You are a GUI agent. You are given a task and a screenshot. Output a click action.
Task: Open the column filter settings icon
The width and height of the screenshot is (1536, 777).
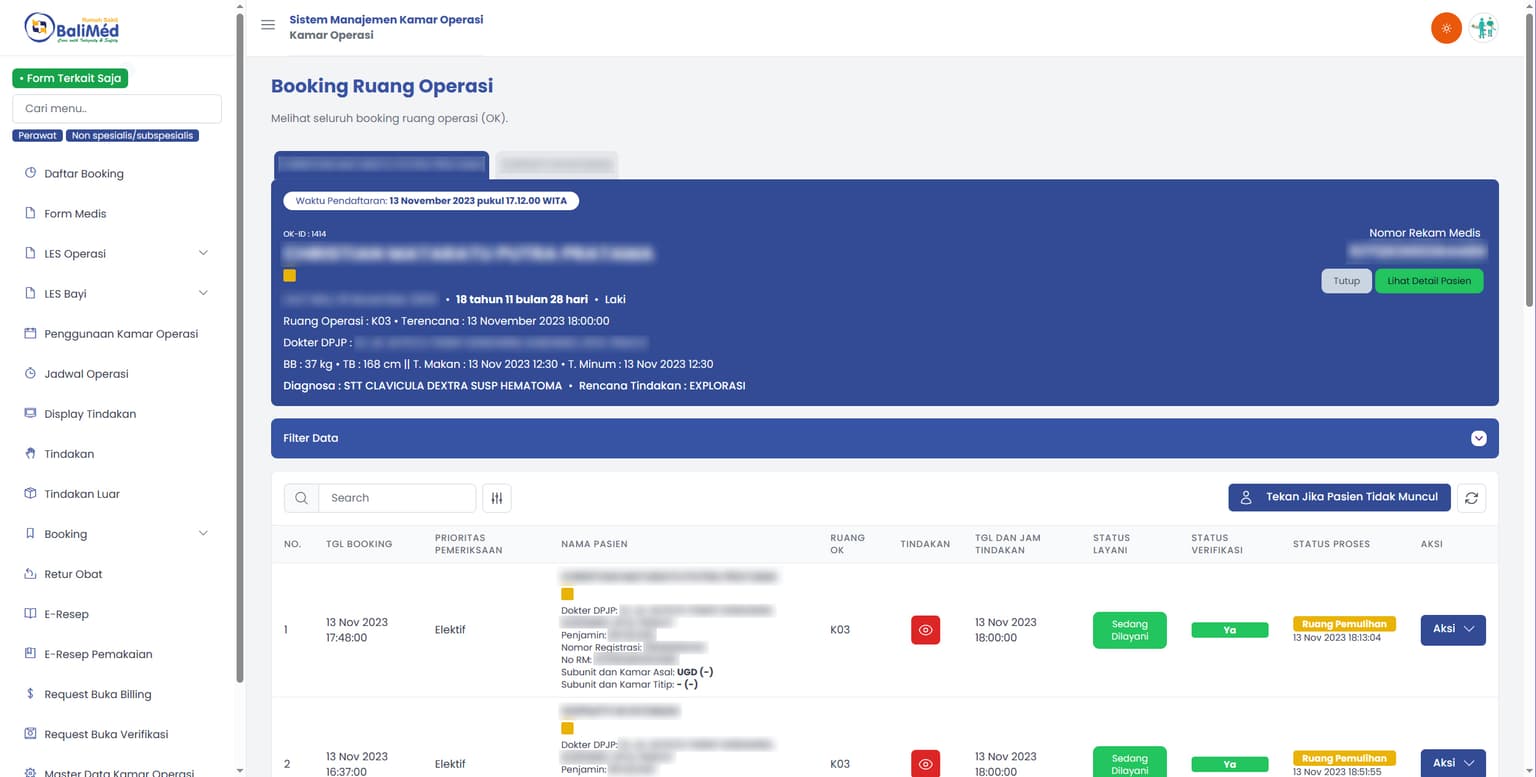[x=497, y=498]
